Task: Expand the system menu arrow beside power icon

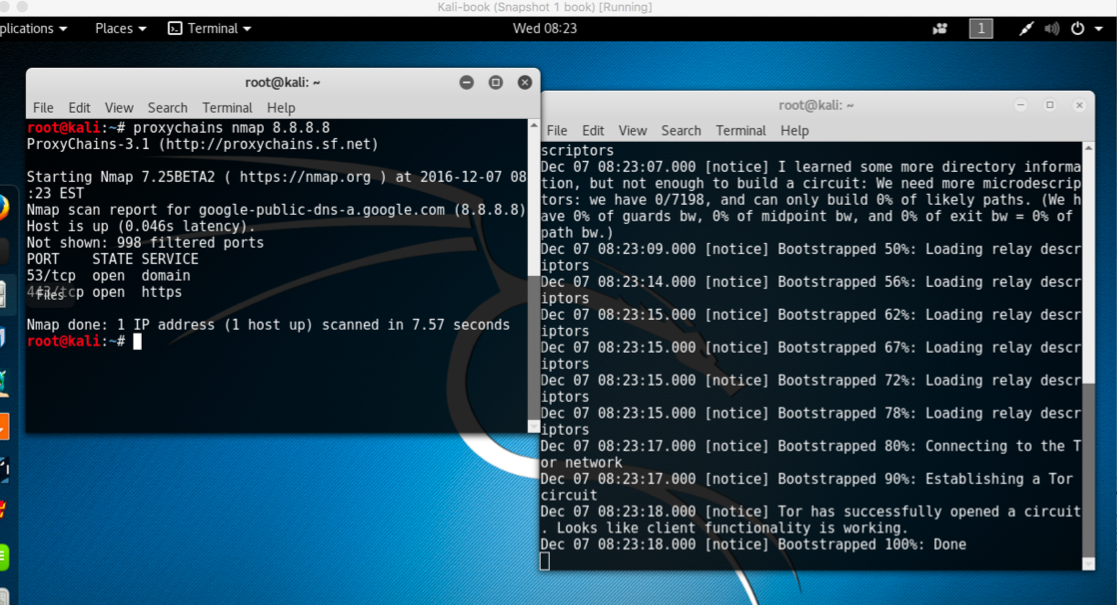Action: click(1098, 29)
